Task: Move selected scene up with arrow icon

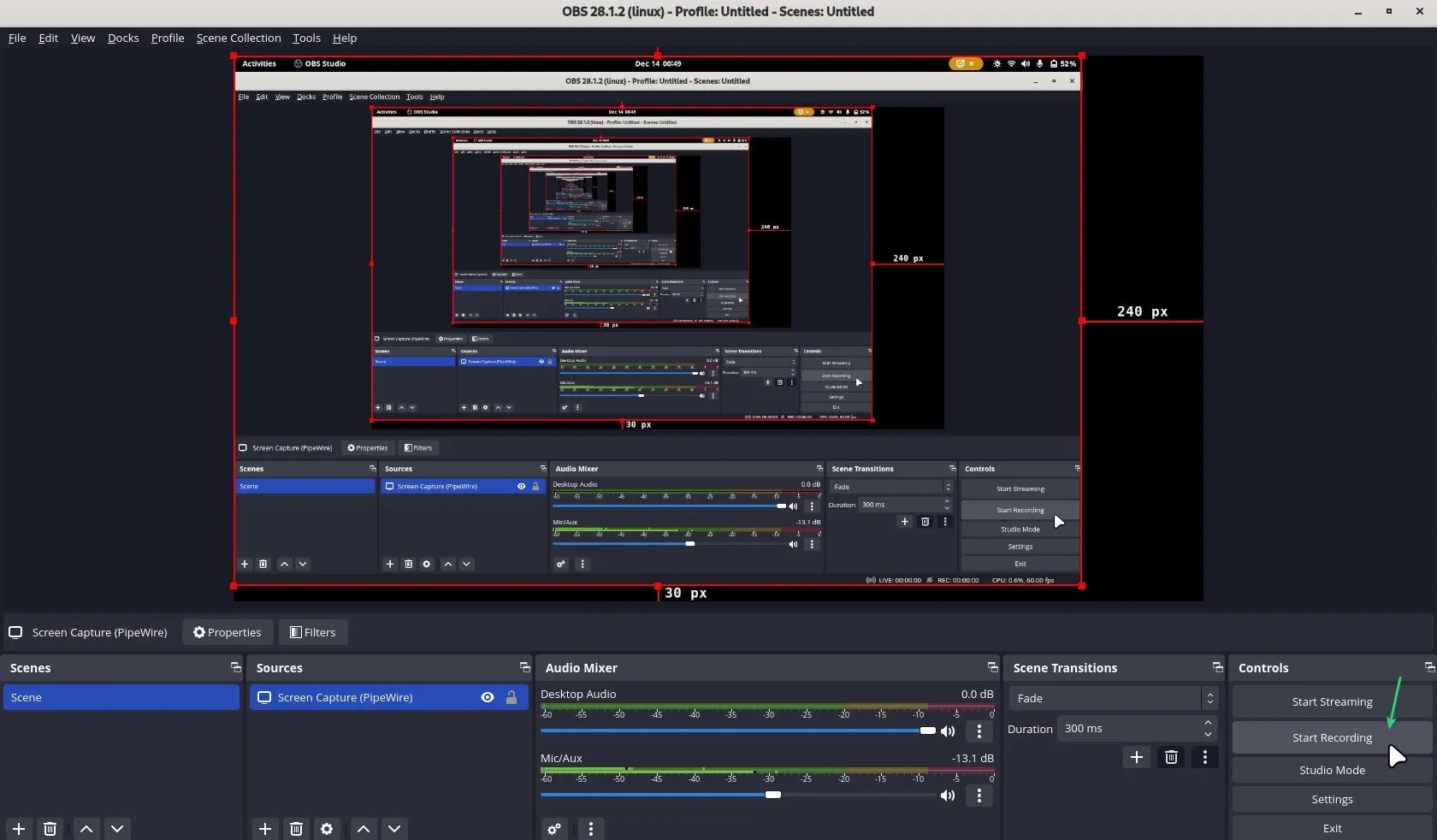Action: pos(86,829)
